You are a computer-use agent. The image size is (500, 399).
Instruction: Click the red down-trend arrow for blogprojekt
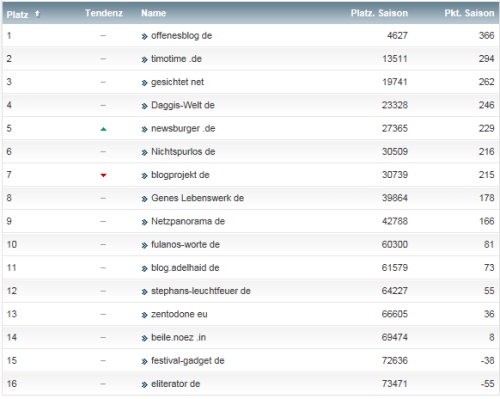click(x=103, y=175)
